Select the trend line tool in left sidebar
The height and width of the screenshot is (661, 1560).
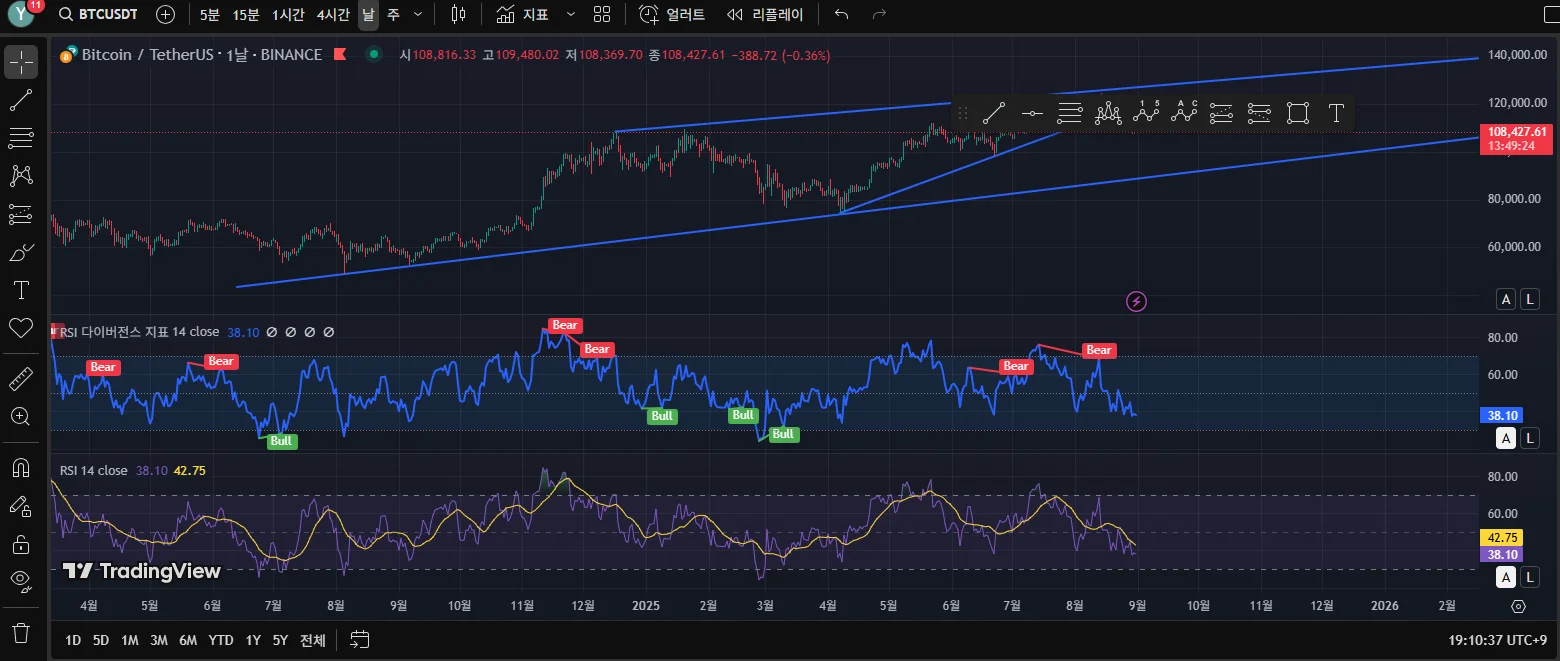pyautogui.click(x=21, y=100)
